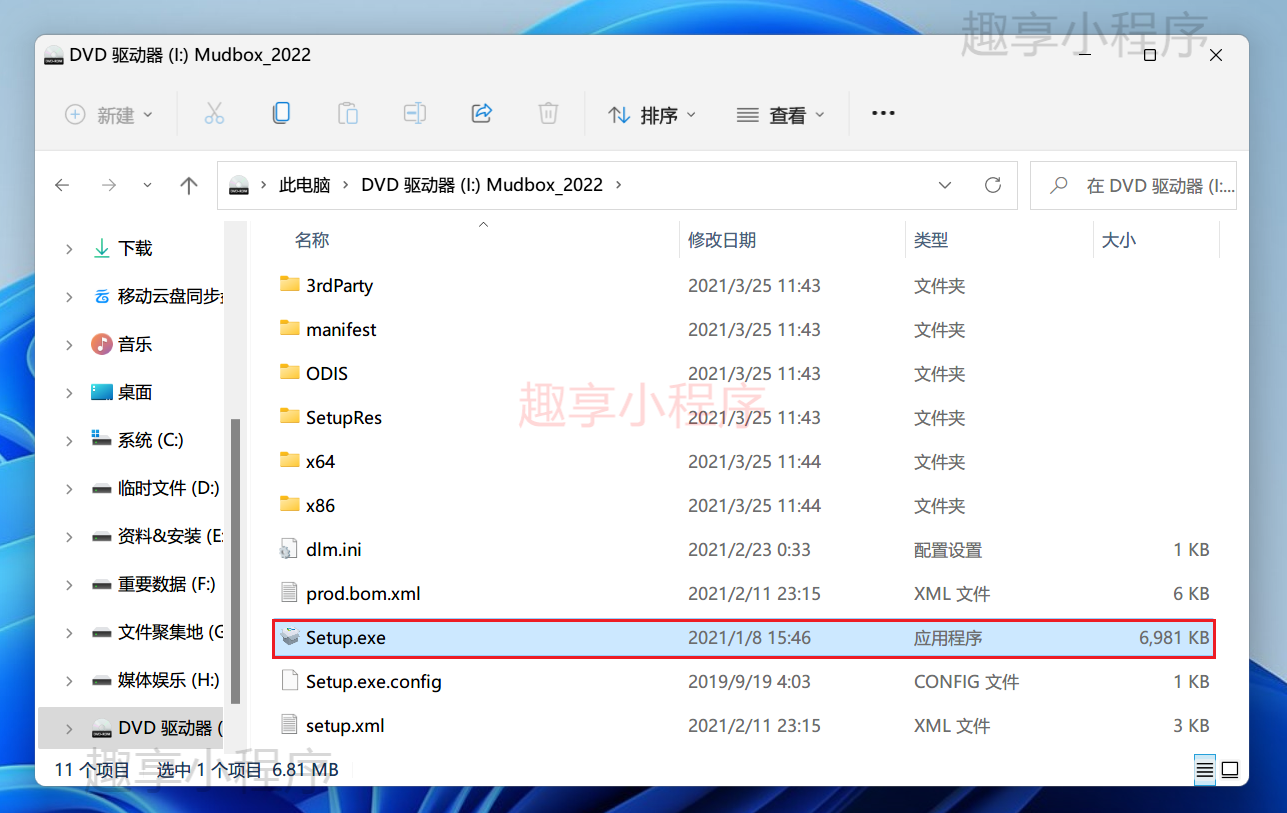Expand the 音乐 tree node

click(x=69, y=344)
